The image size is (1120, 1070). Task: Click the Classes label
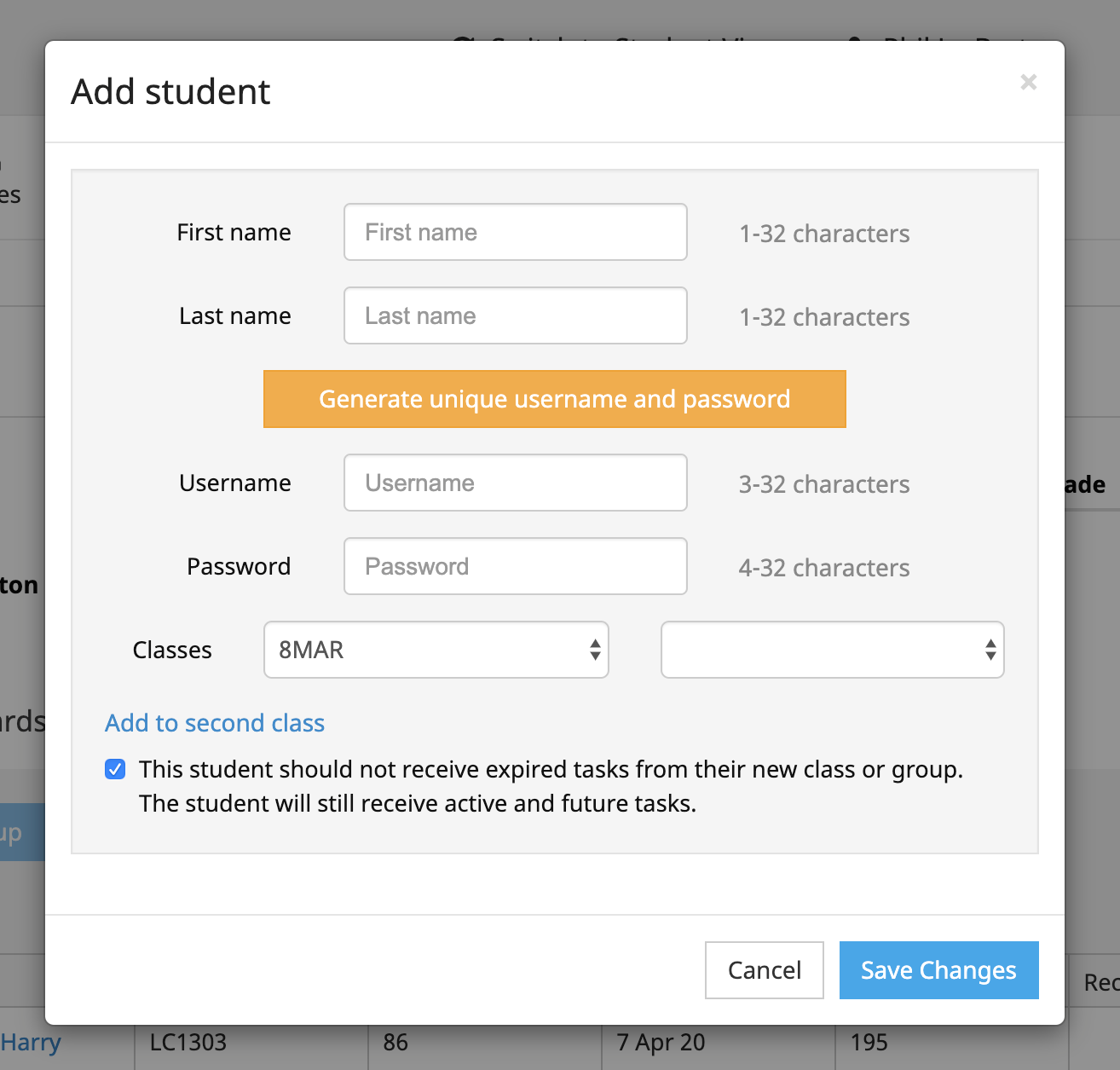[172, 651]
